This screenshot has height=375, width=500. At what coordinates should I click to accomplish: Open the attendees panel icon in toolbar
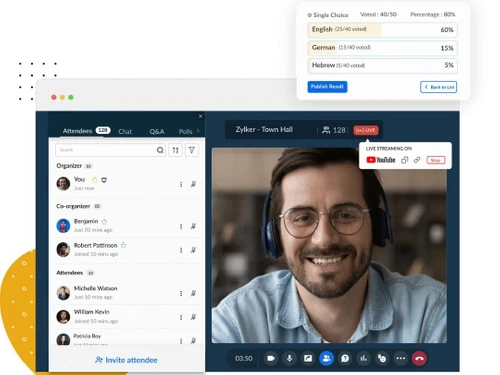326,358
